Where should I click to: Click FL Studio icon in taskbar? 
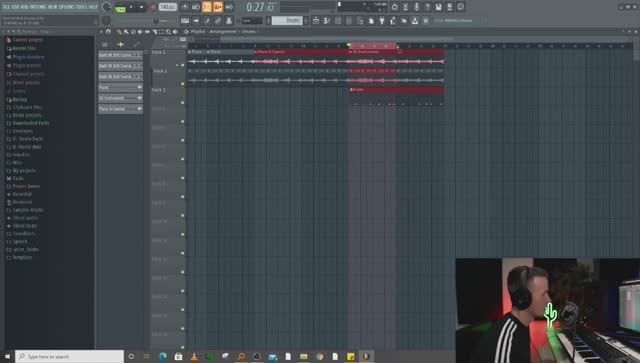pyautogui.click(x=366, y=356)
